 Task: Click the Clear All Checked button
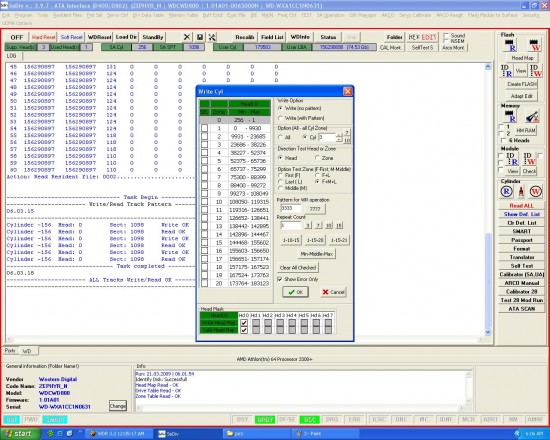[298, 268]
